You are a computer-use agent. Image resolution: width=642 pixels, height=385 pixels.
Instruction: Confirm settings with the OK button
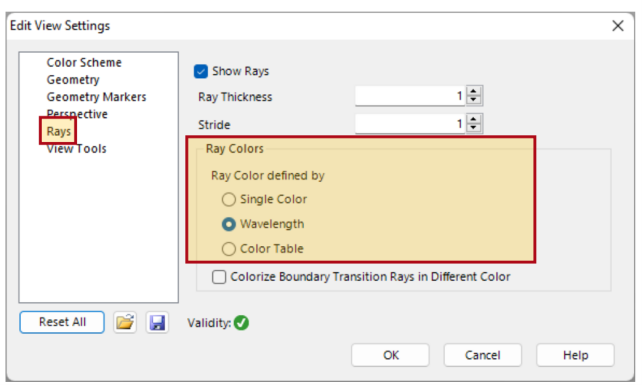[x=390, y=355]
